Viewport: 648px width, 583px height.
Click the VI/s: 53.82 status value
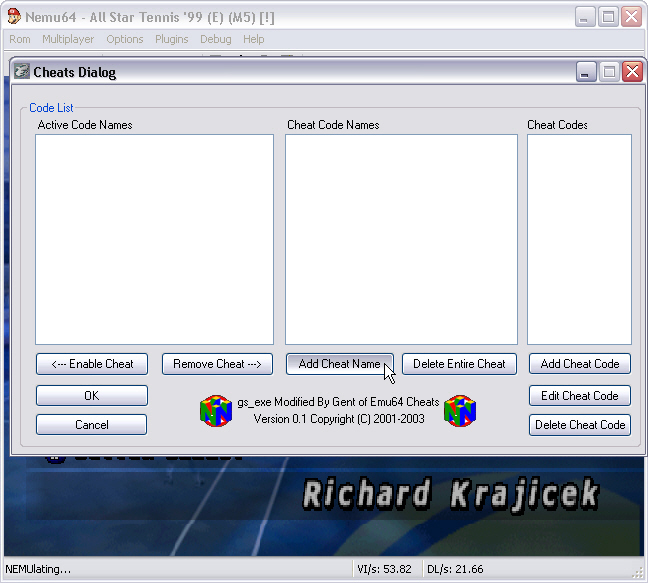click(x=384, y=569)
